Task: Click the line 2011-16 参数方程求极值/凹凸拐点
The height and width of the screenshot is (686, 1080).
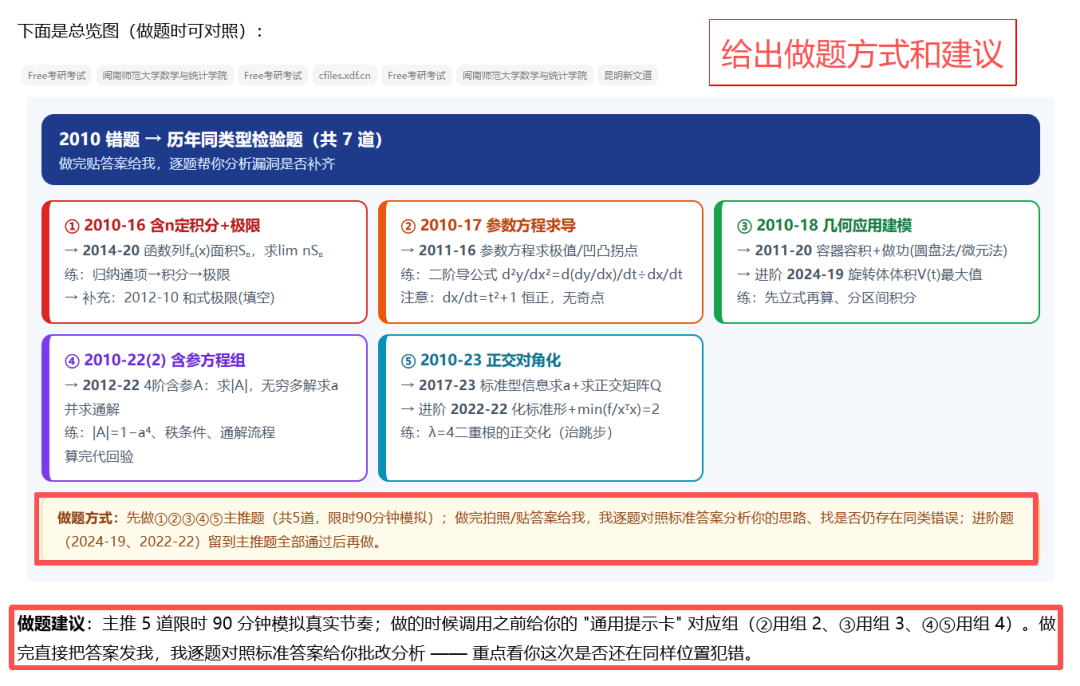Action: pos(519,251)
